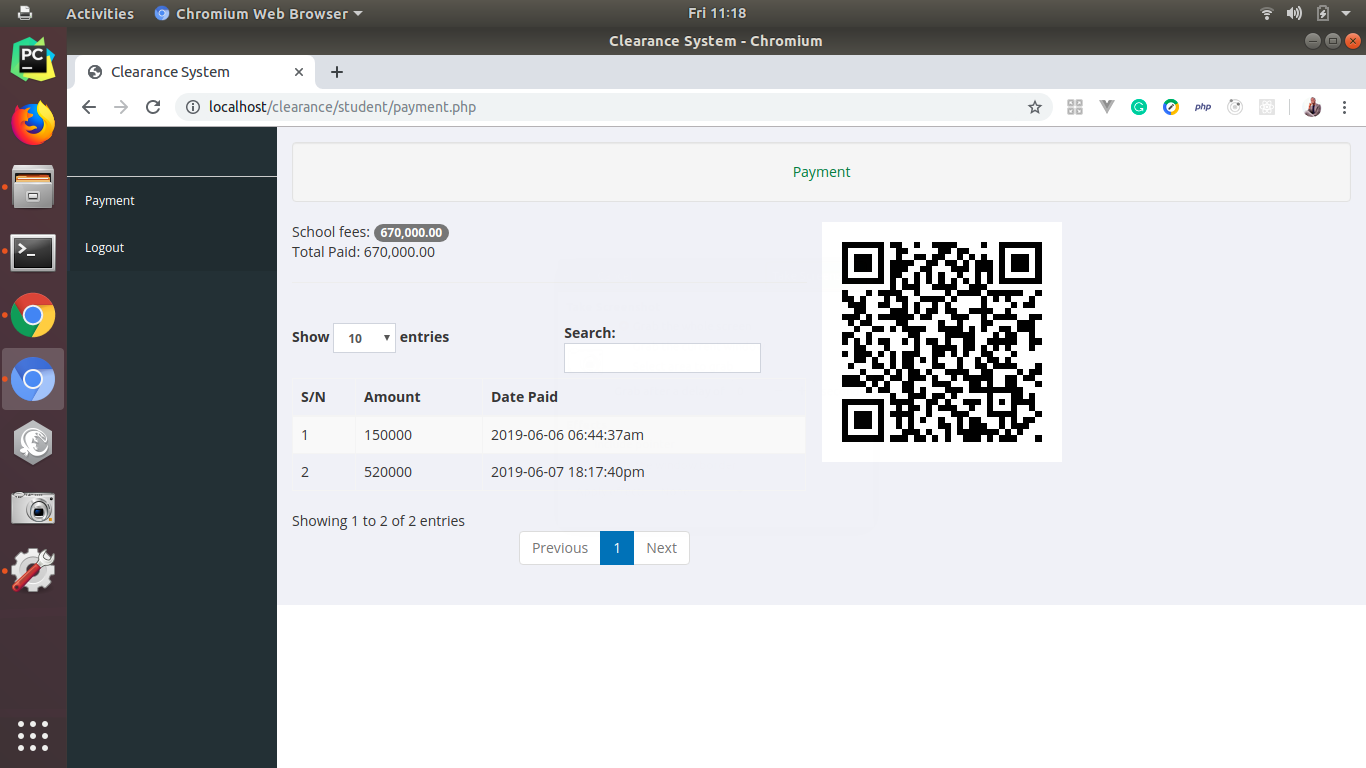Image resolution: width=1366 pixels, height=768 pixels.
Task: Click the Previous pagination button
Action: tap(559, 548)
